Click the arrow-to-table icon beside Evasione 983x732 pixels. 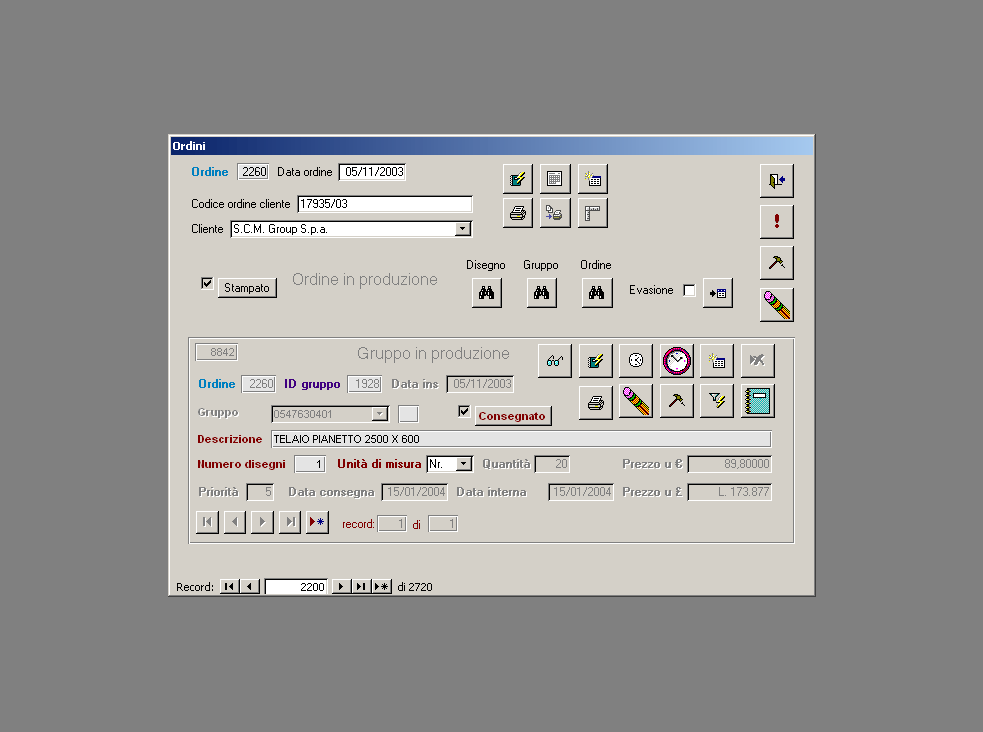(x=718, y=293)
